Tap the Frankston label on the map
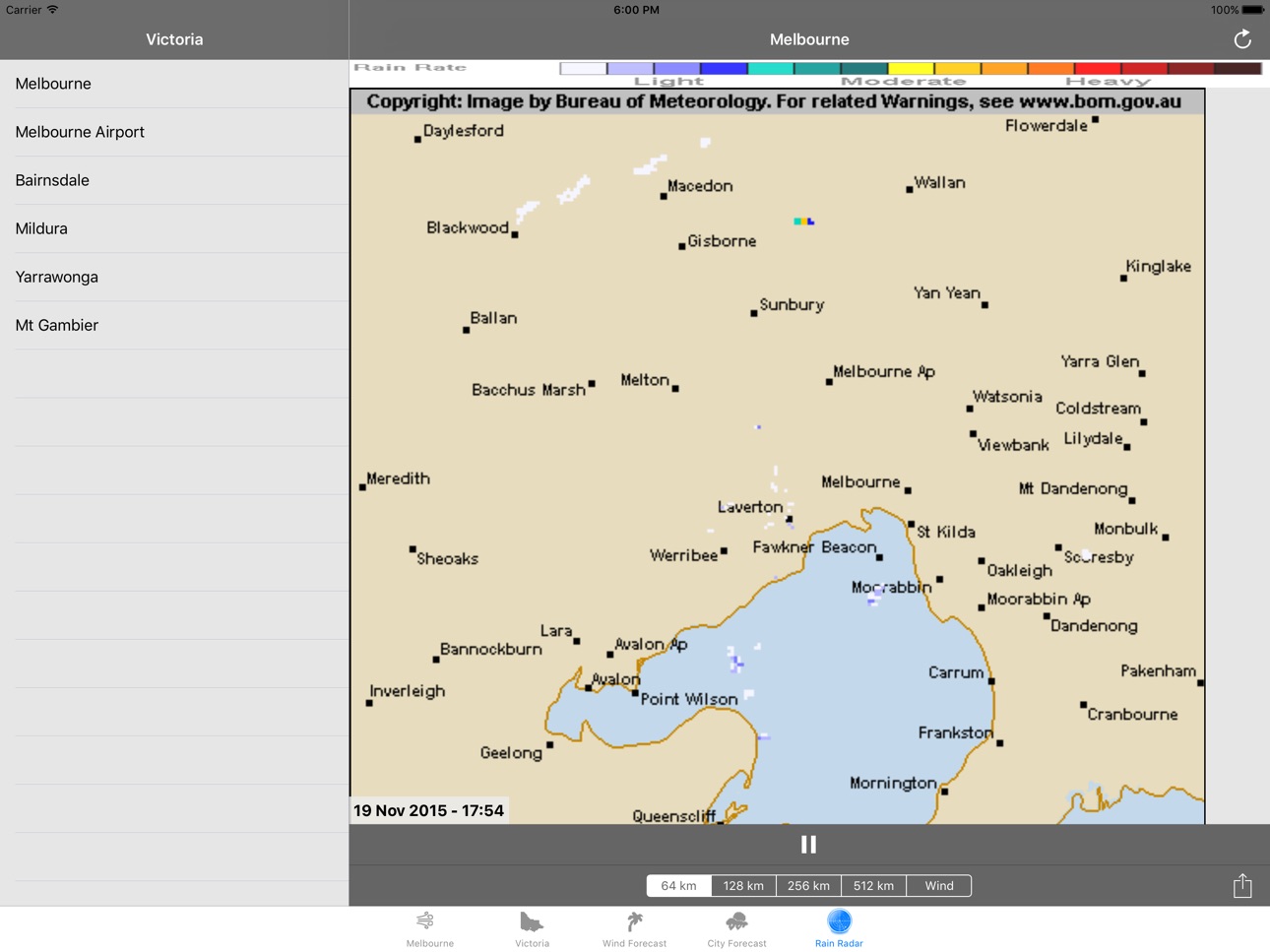 click(x=955, y=732)
